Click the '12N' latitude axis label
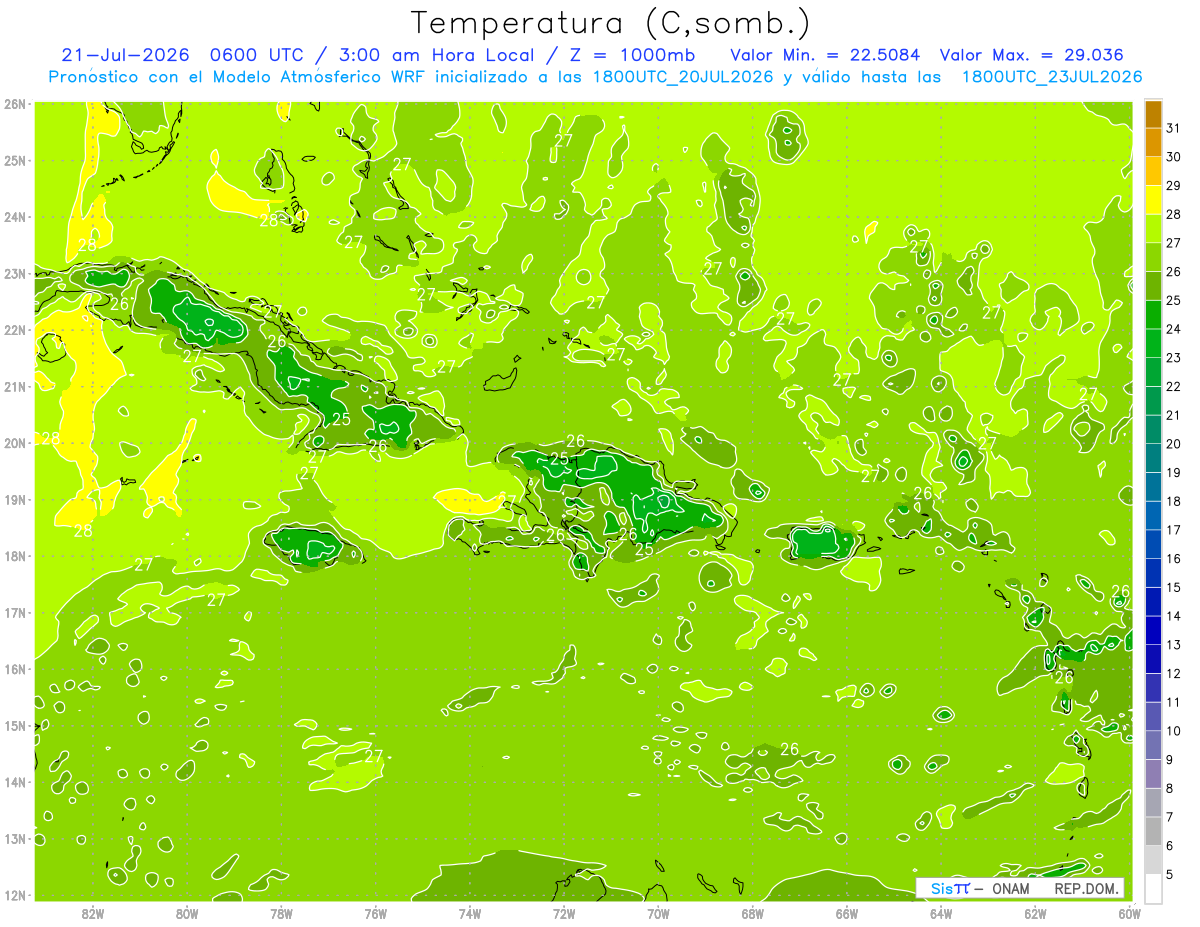Image resolution: width=1200 pixels, height=927 pixels. (15, 895)
